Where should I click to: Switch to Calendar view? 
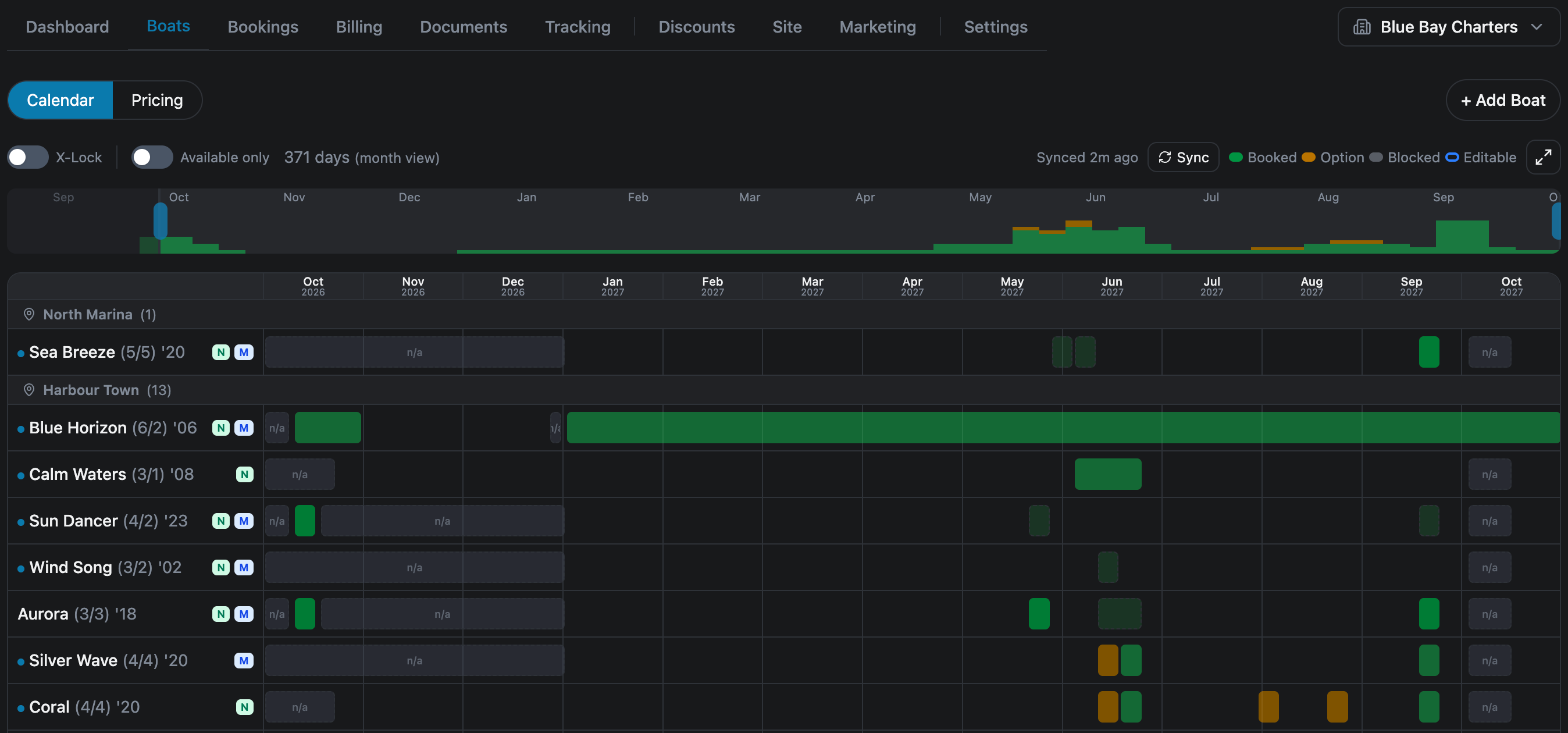[x=60, y=100]
